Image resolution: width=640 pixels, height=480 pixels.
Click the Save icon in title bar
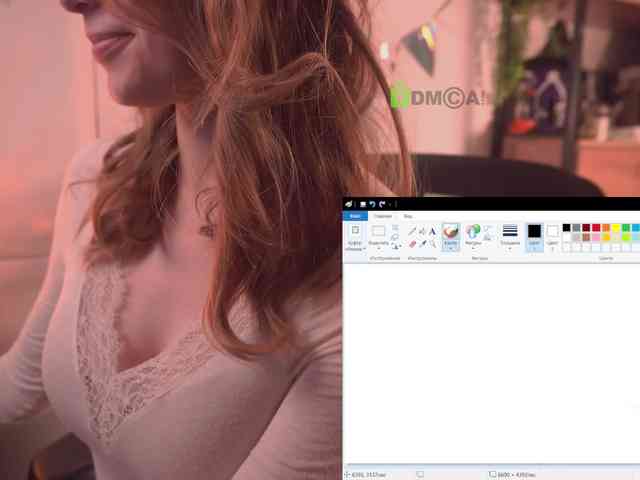pyautogui.click(x=362, y=204)
